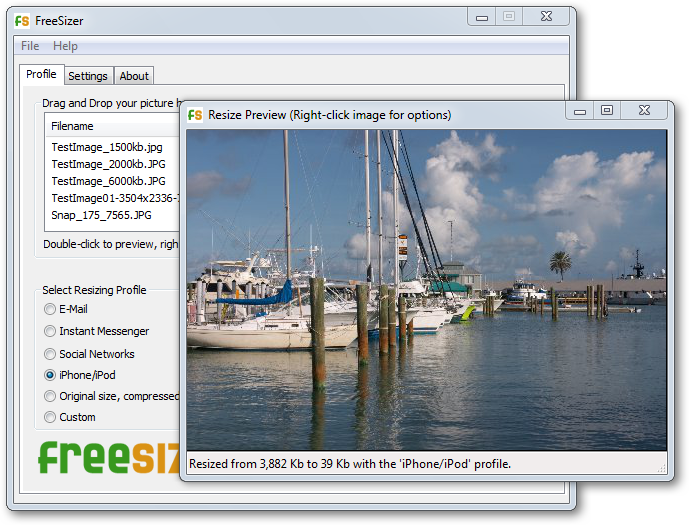Choose Original size, compressed profile
This screenshot has width=689, height=525.
[50, 396]
